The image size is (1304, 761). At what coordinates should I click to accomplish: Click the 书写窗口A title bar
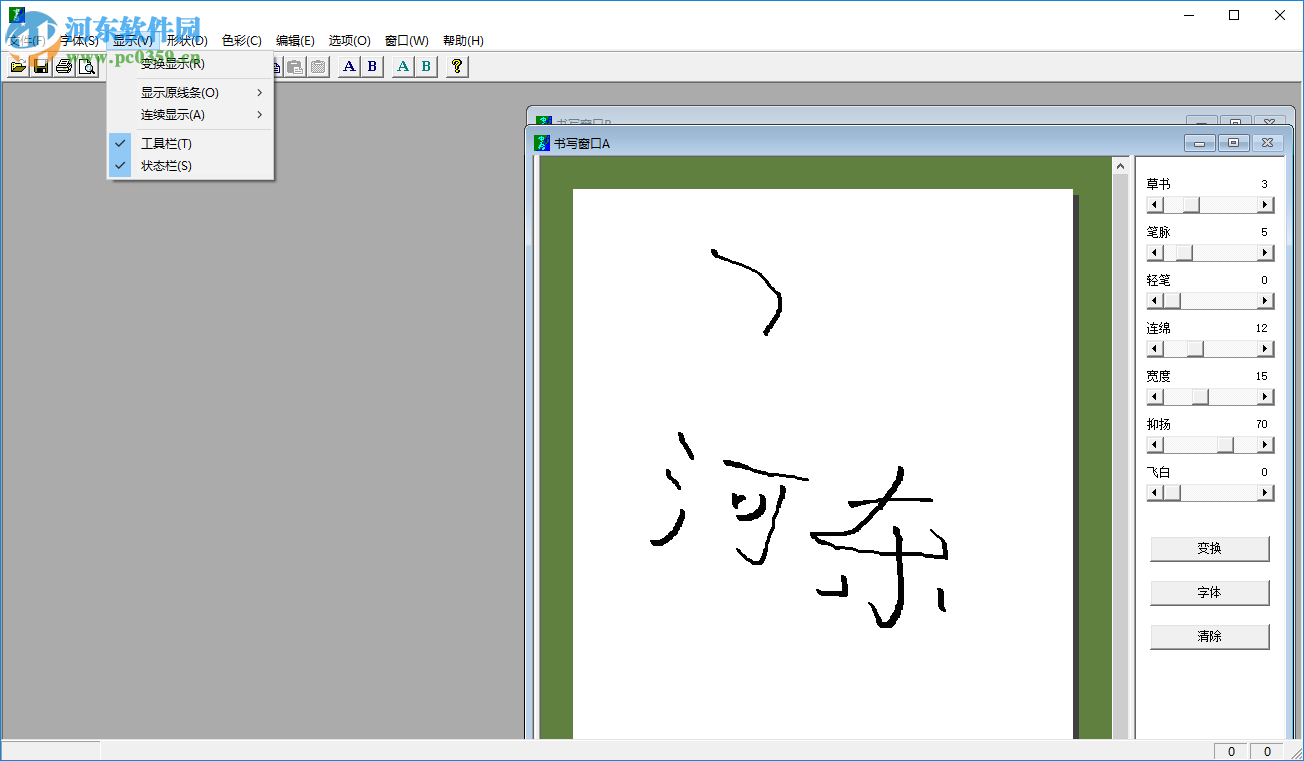coord(800,143)
